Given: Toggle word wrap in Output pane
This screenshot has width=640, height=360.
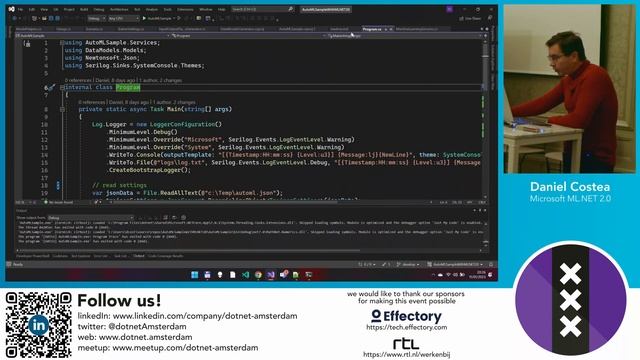Looking at the screenshot, I should 174,218.
